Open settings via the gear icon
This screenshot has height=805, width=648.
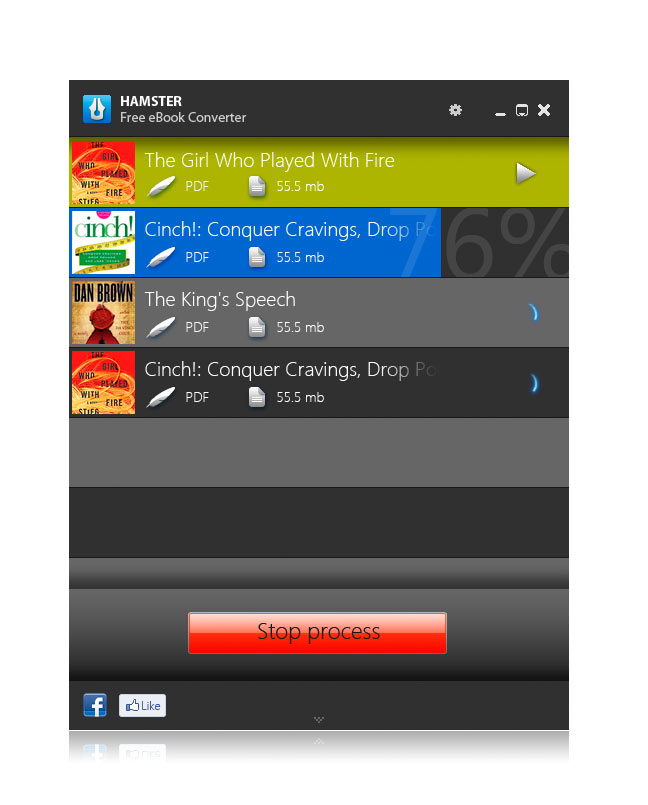point(455,110)
